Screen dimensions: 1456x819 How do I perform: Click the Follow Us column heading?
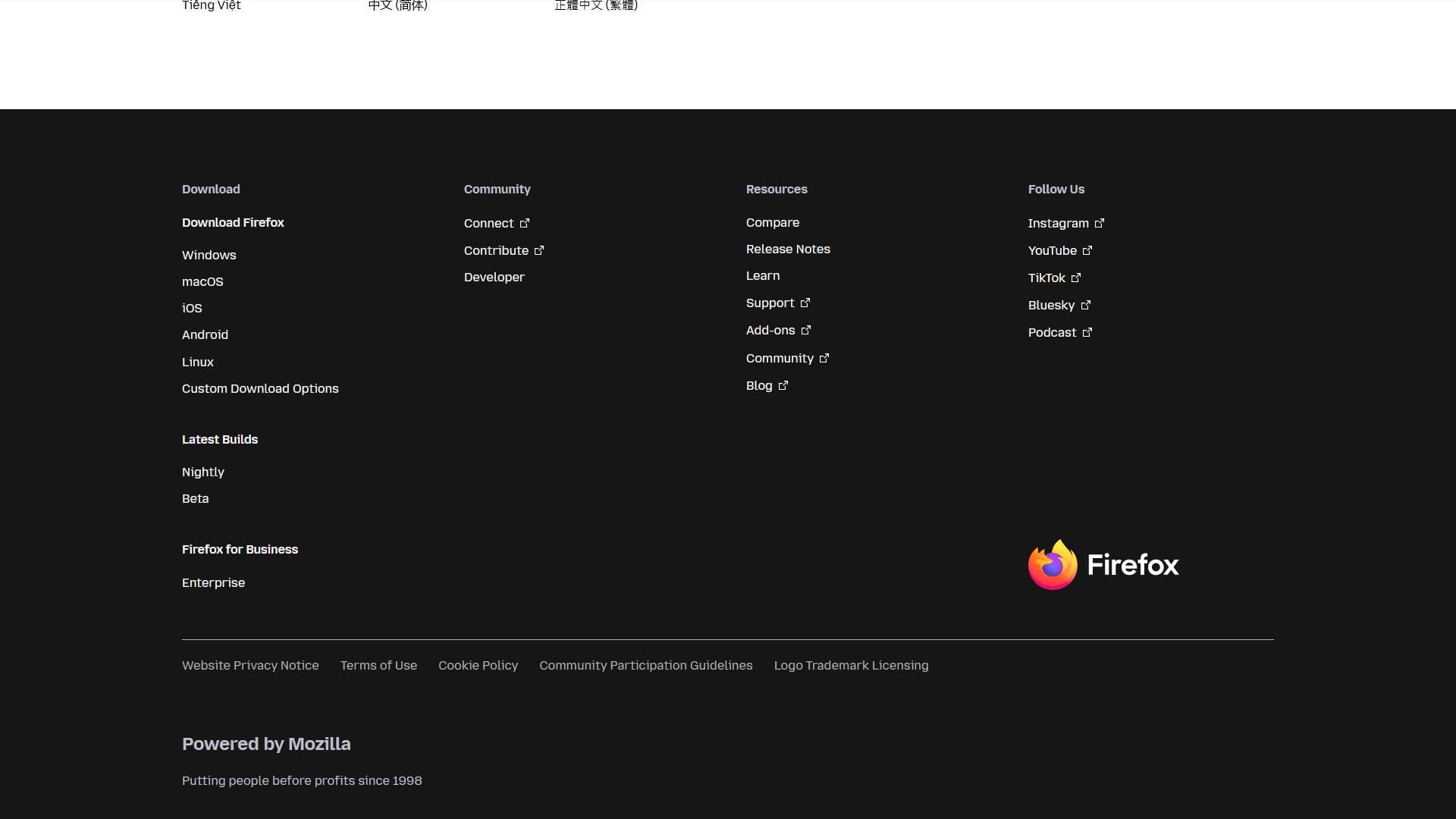1056,189
